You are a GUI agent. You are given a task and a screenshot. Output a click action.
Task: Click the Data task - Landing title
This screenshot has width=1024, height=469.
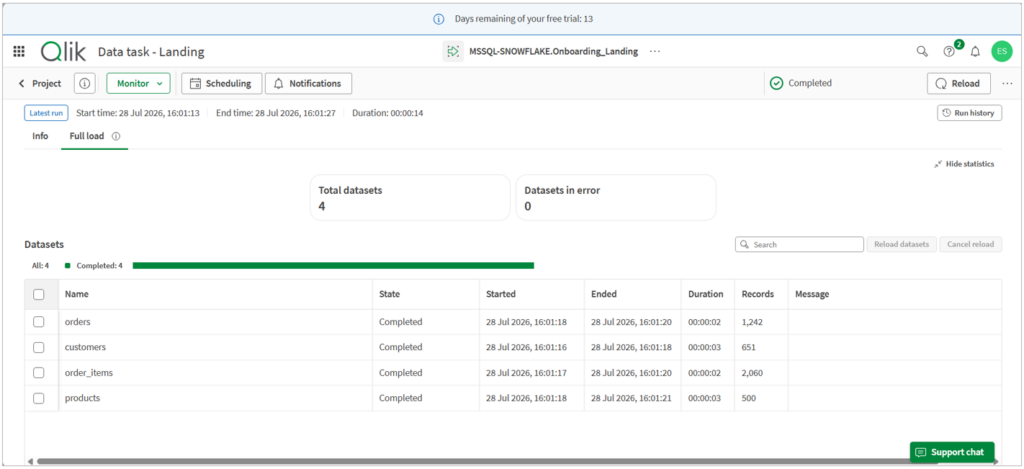coord(151,52)
